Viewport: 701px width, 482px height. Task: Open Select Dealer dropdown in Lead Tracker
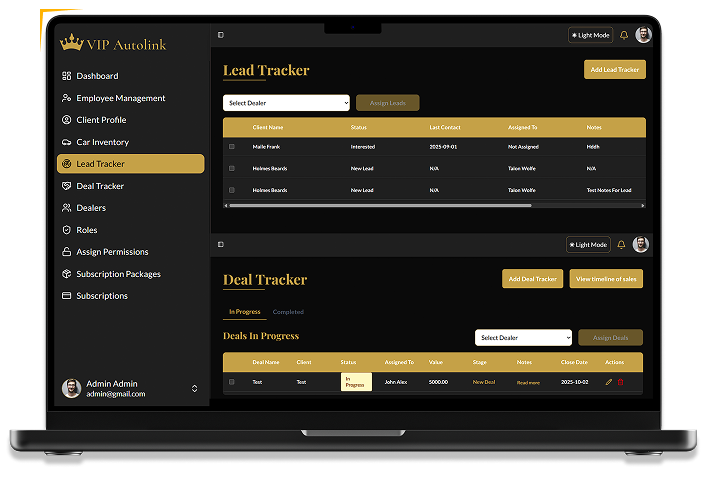tap(286, 103)
